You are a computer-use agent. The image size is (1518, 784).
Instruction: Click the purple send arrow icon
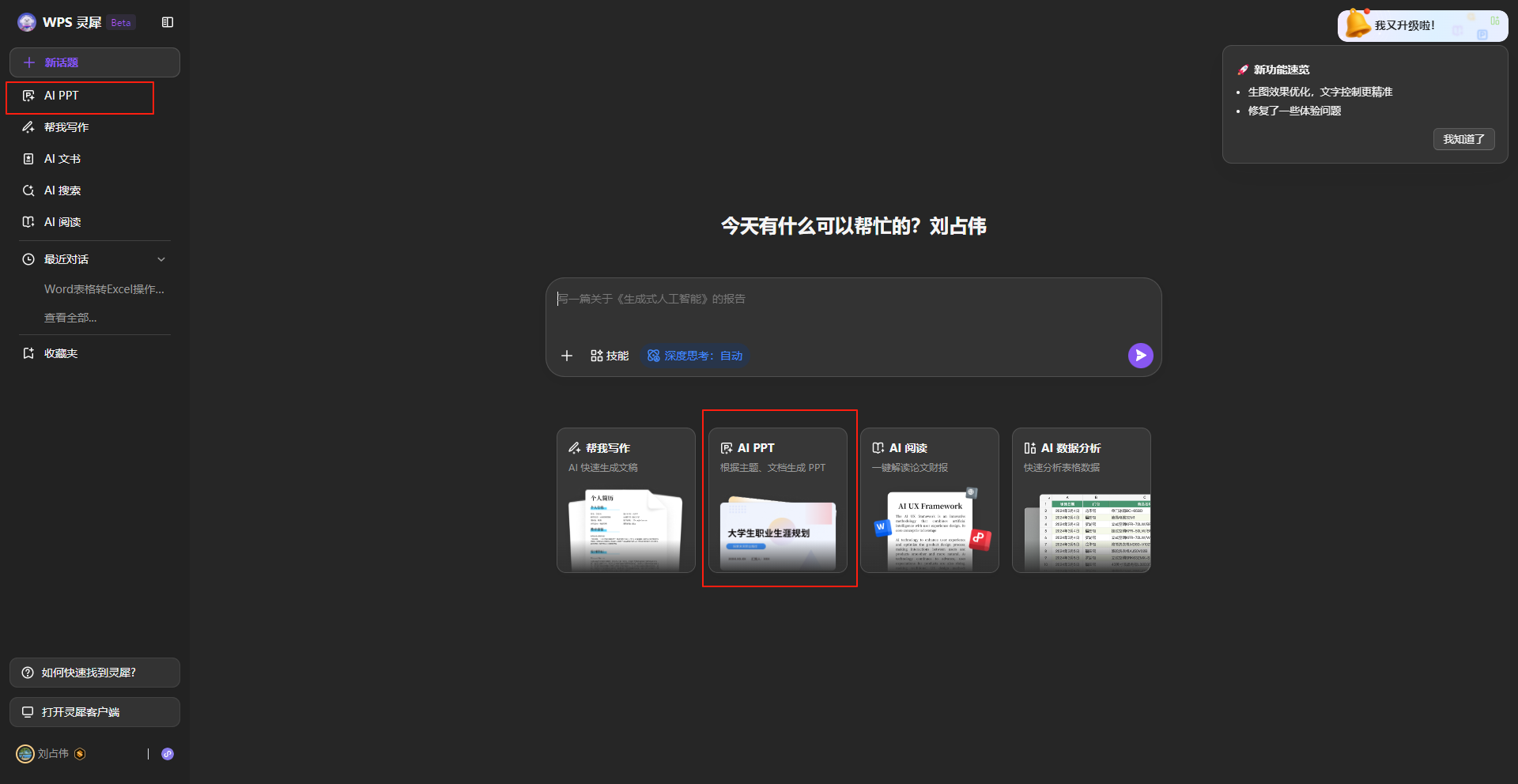tap(1139, 356)
